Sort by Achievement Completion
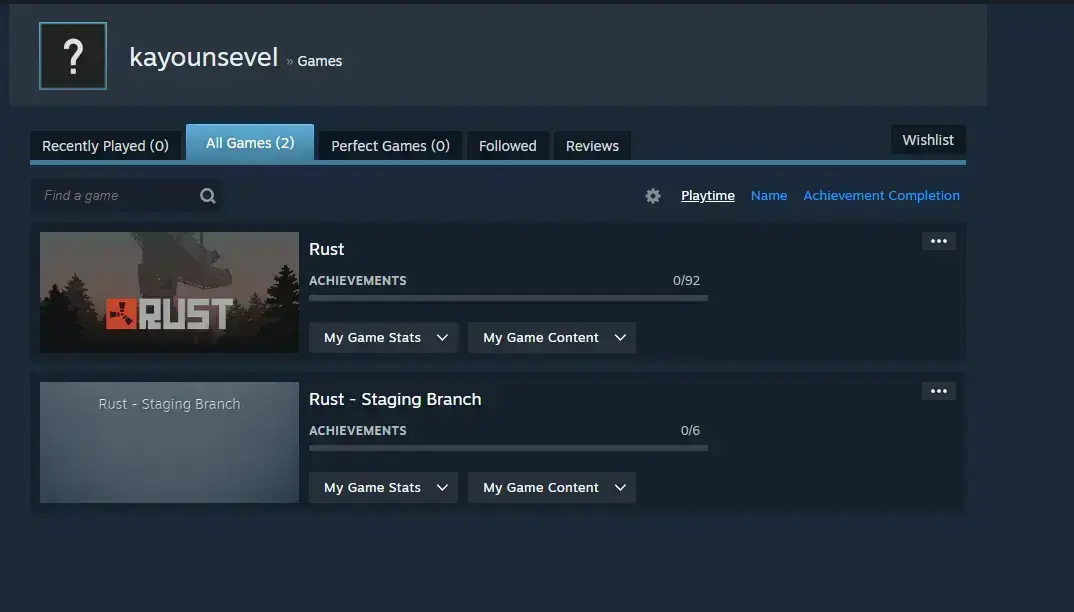 (x=881, y=196)
